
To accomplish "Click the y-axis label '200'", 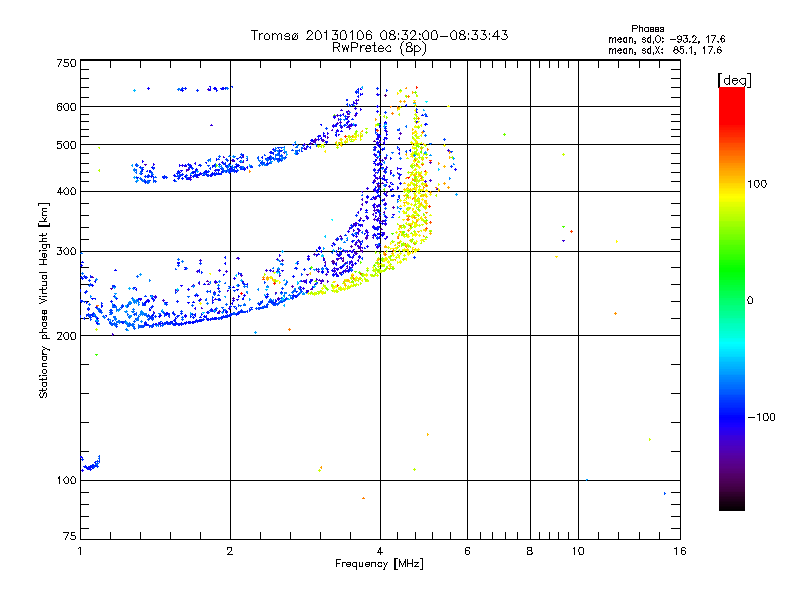I will (66, 336).
